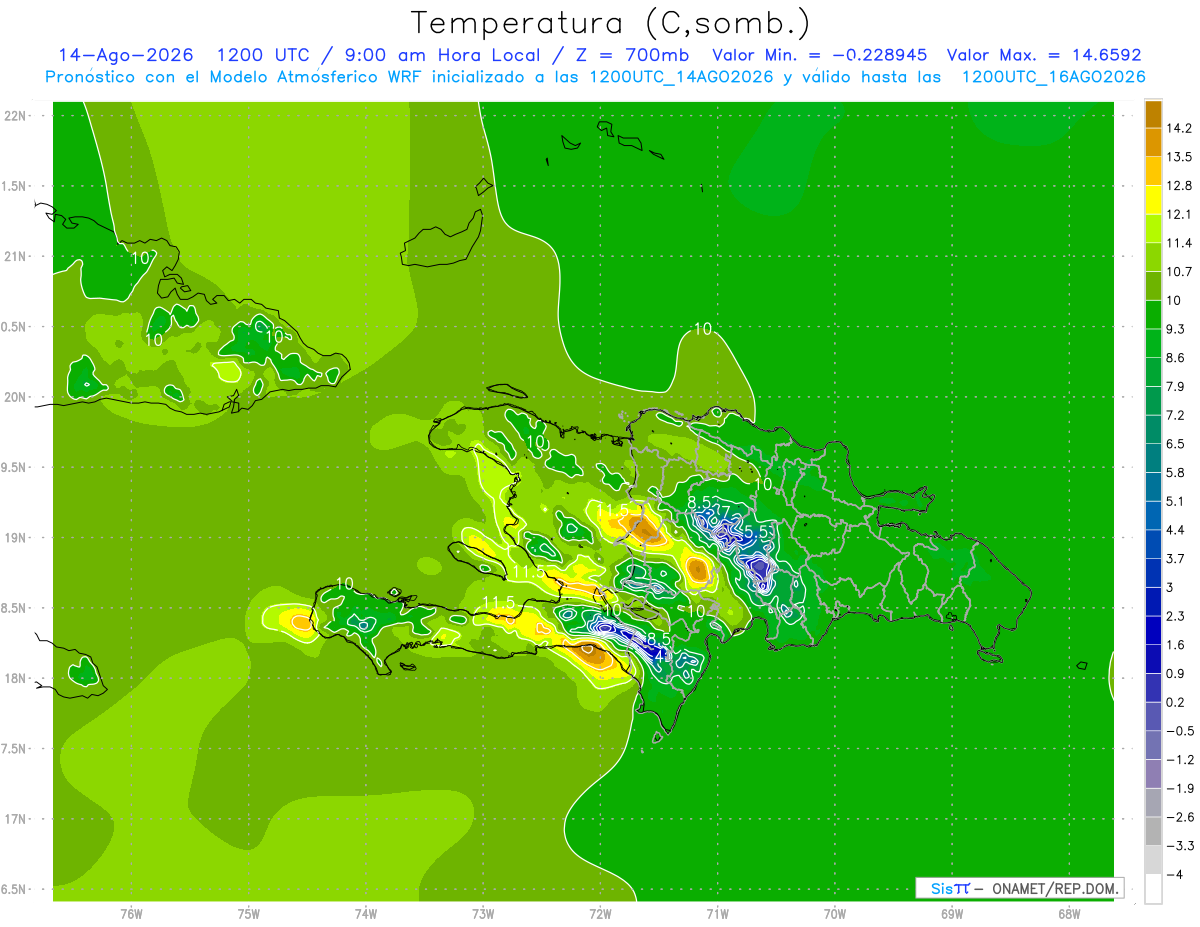Click the '-0.5' color scale label
This screenshot has width=1200, height=927.
pyautogui.click(x=1180, y=731)
